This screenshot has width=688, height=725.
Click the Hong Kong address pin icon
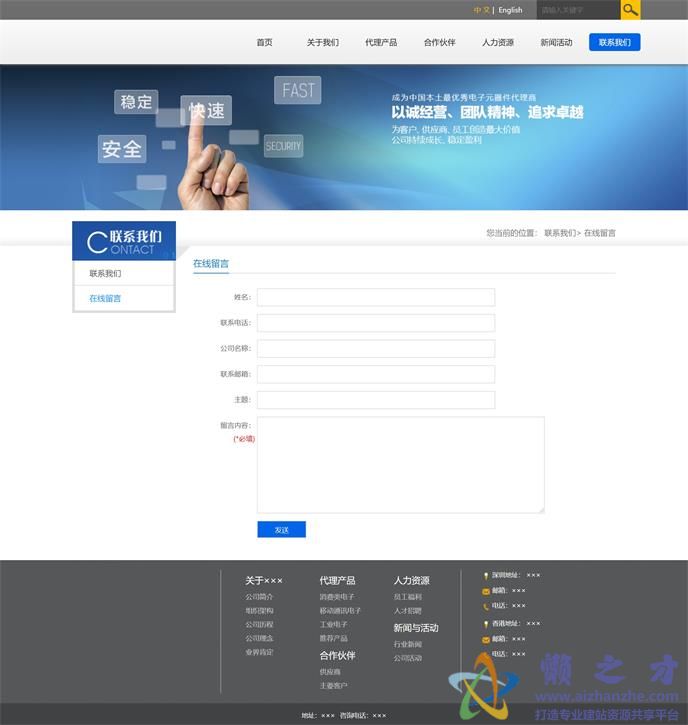(485, 624)
